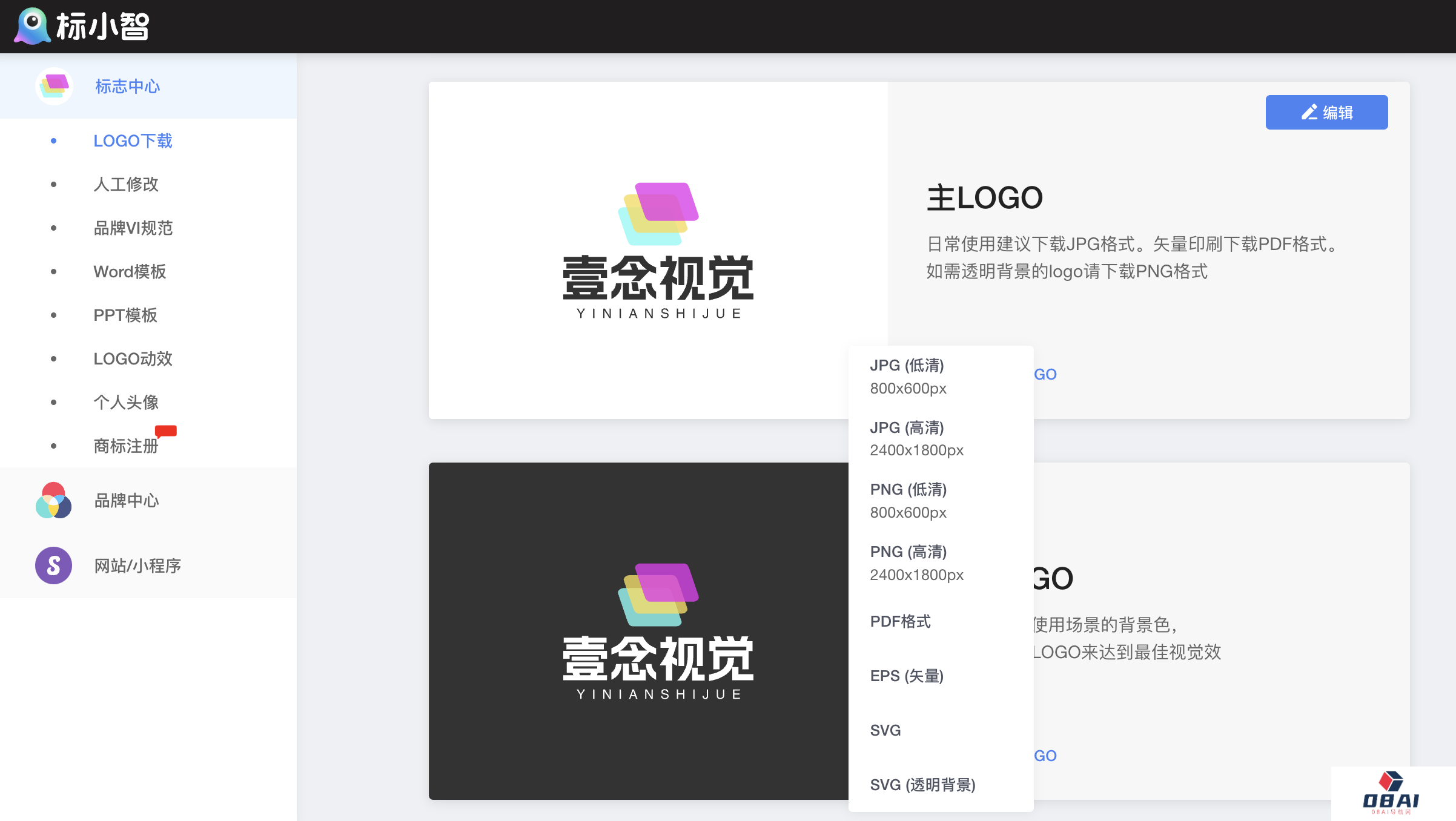
Task: Go to 品牌VI规范 page
Action: pyautogui.click(x=133, y=228)
